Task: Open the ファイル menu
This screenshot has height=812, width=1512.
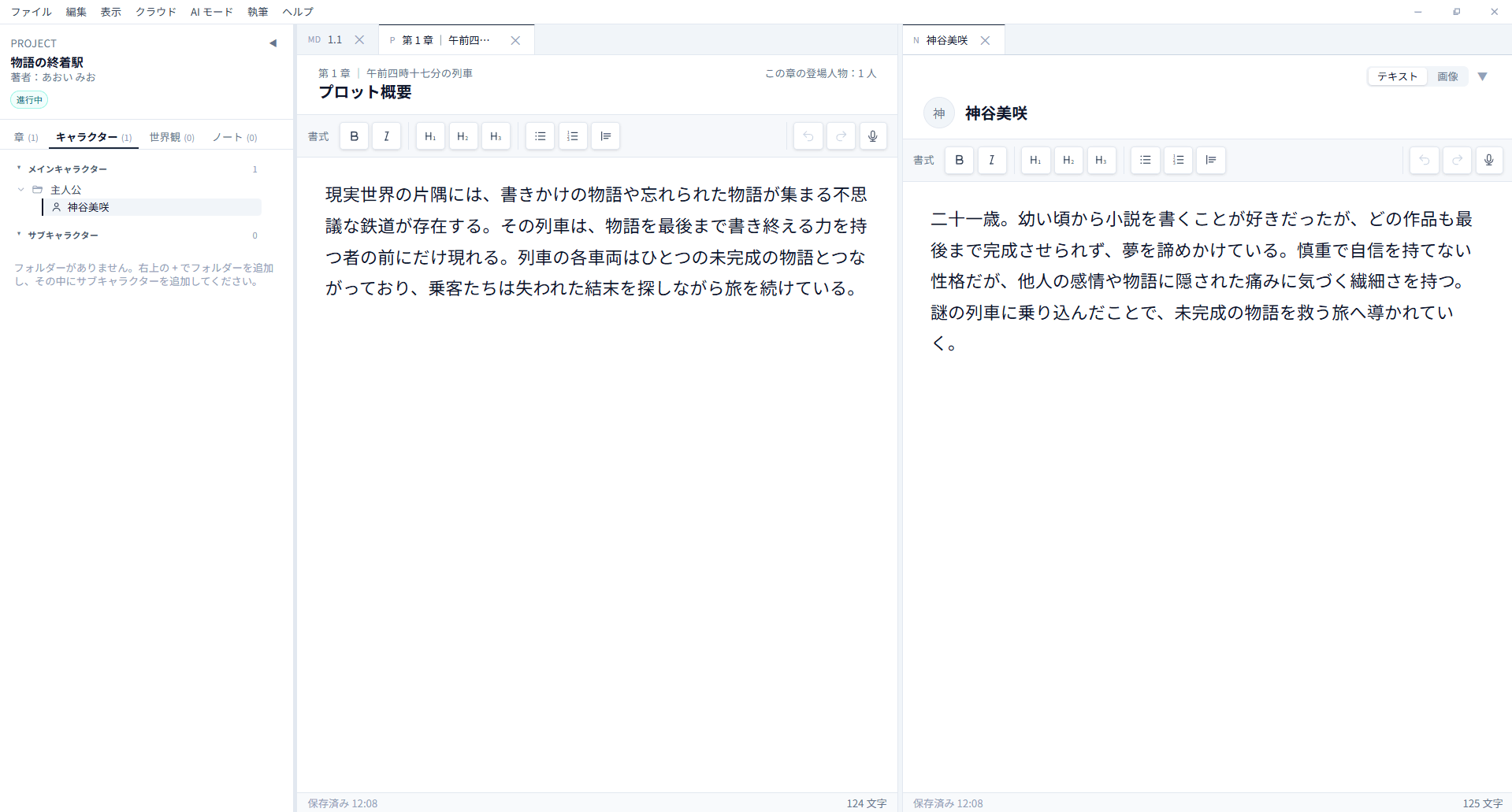Action: pos(32,12)
